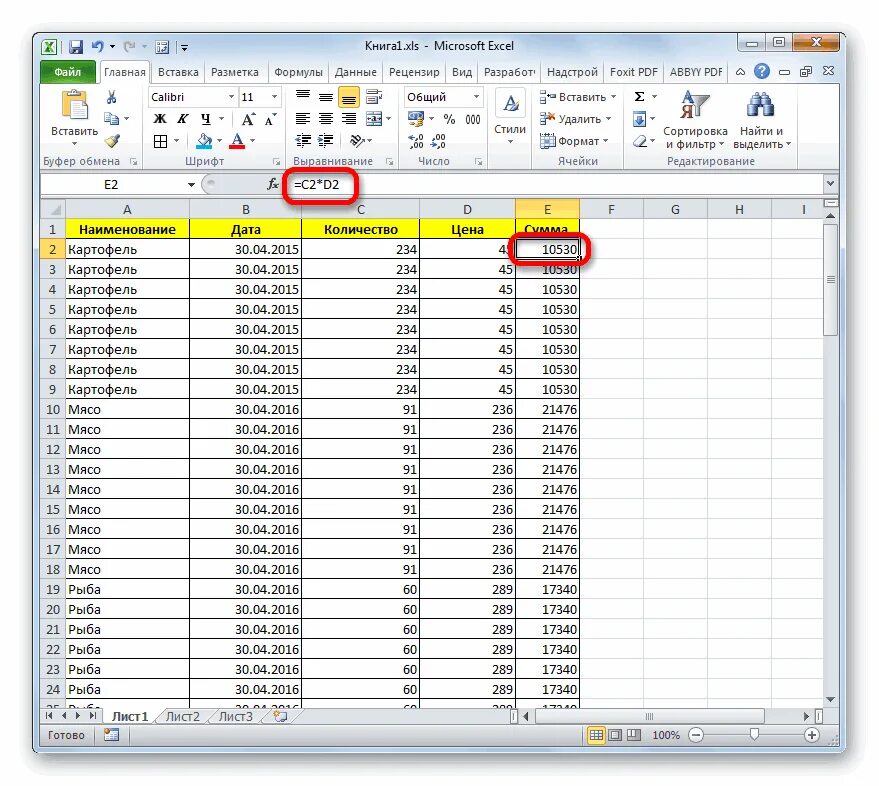This screenshot has width=879, height=786.
Task: Apply the percent number format
Action: tap(449, 119)
